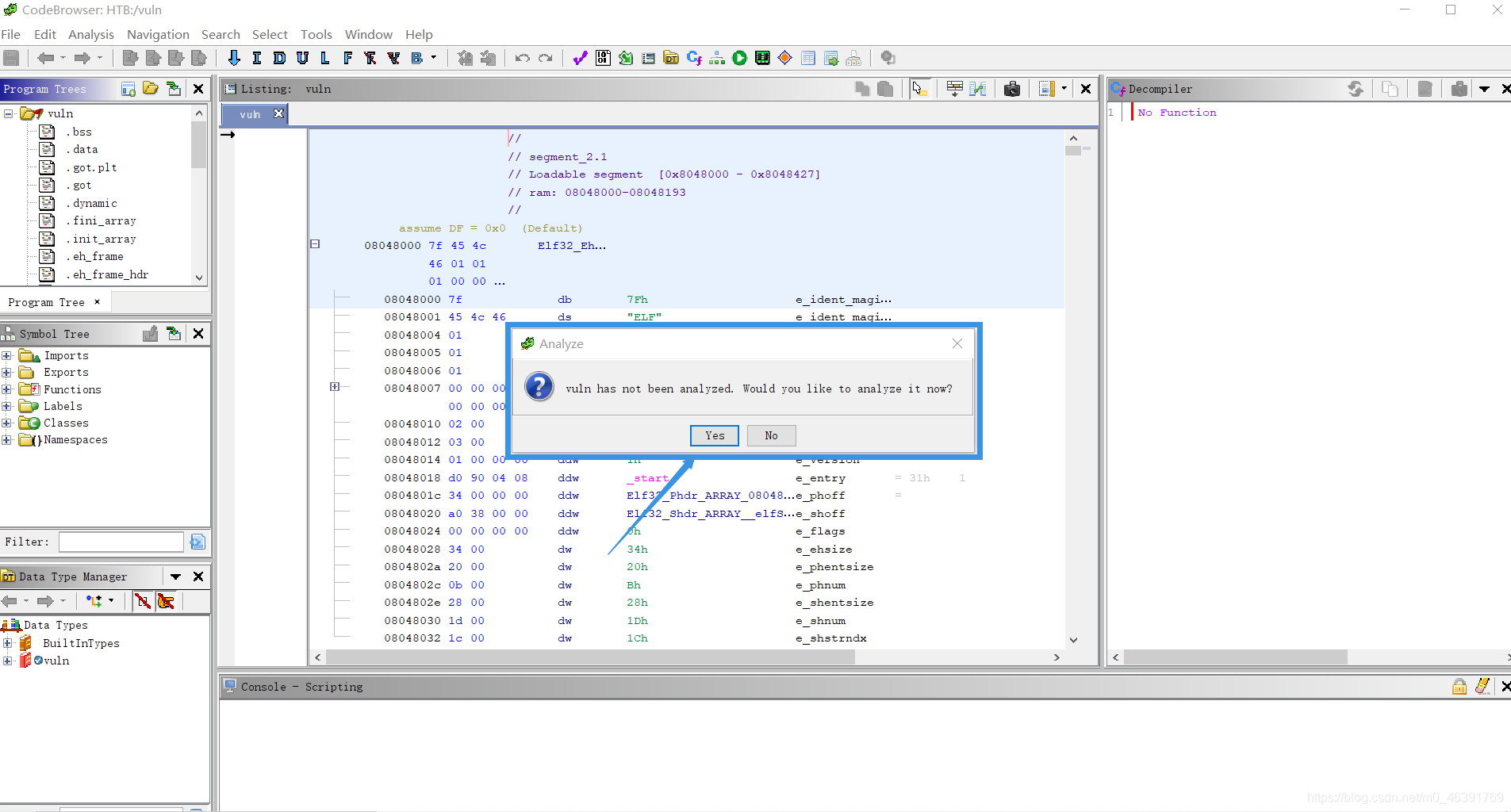Refresh the Decompiler with re-decompile icon

1356,89
